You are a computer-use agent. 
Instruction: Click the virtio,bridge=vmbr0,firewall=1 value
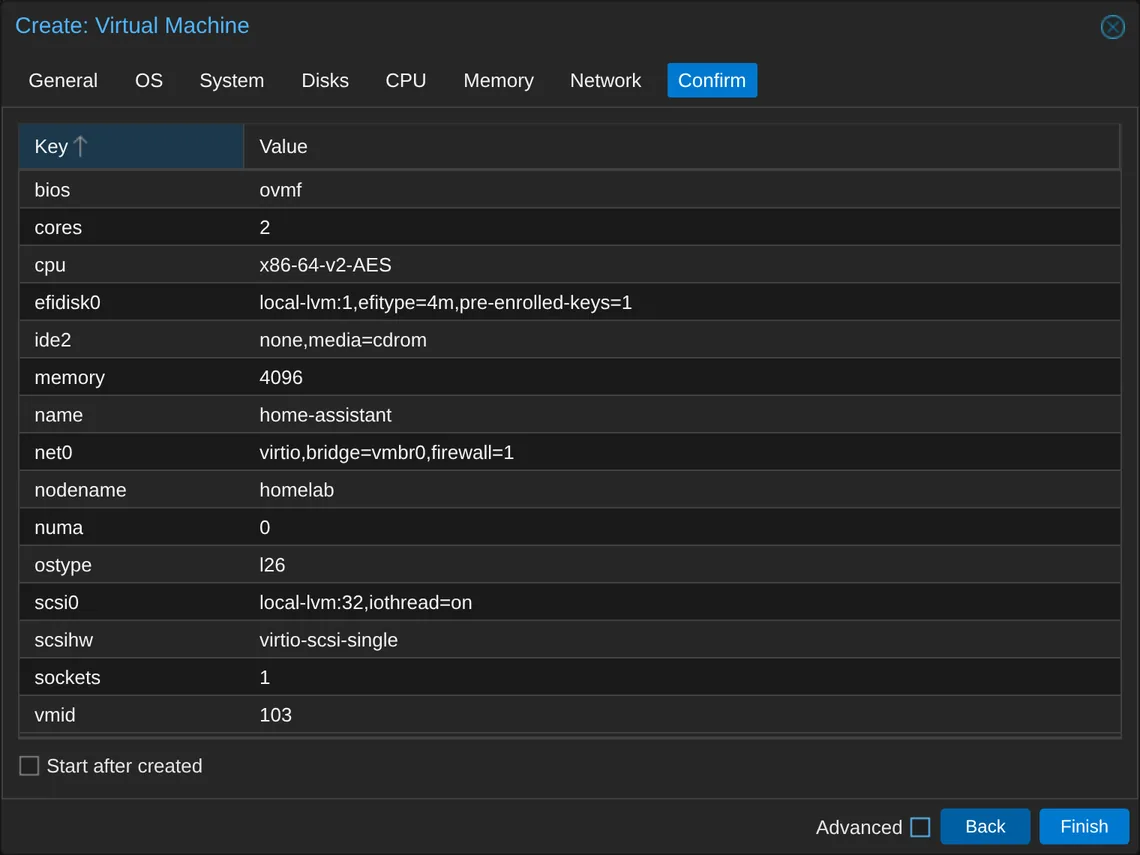pyautogui.click(x=681, y=452)
